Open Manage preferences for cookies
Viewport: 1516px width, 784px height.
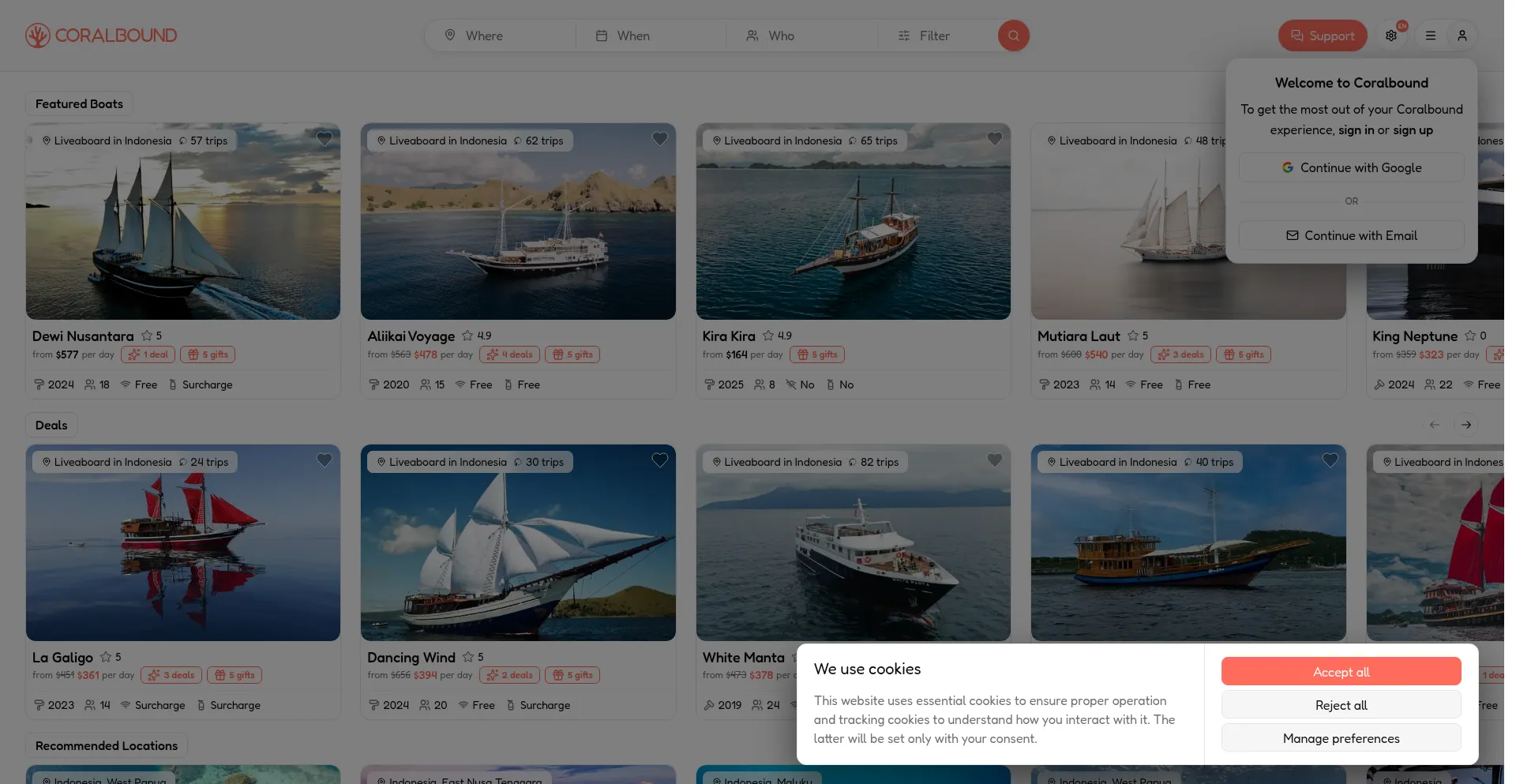pos(1341,738)
